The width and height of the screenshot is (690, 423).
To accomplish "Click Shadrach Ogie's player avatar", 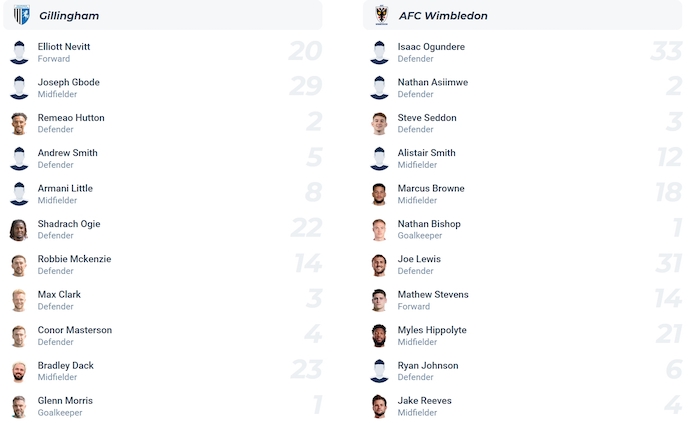I will click(19, 230).
